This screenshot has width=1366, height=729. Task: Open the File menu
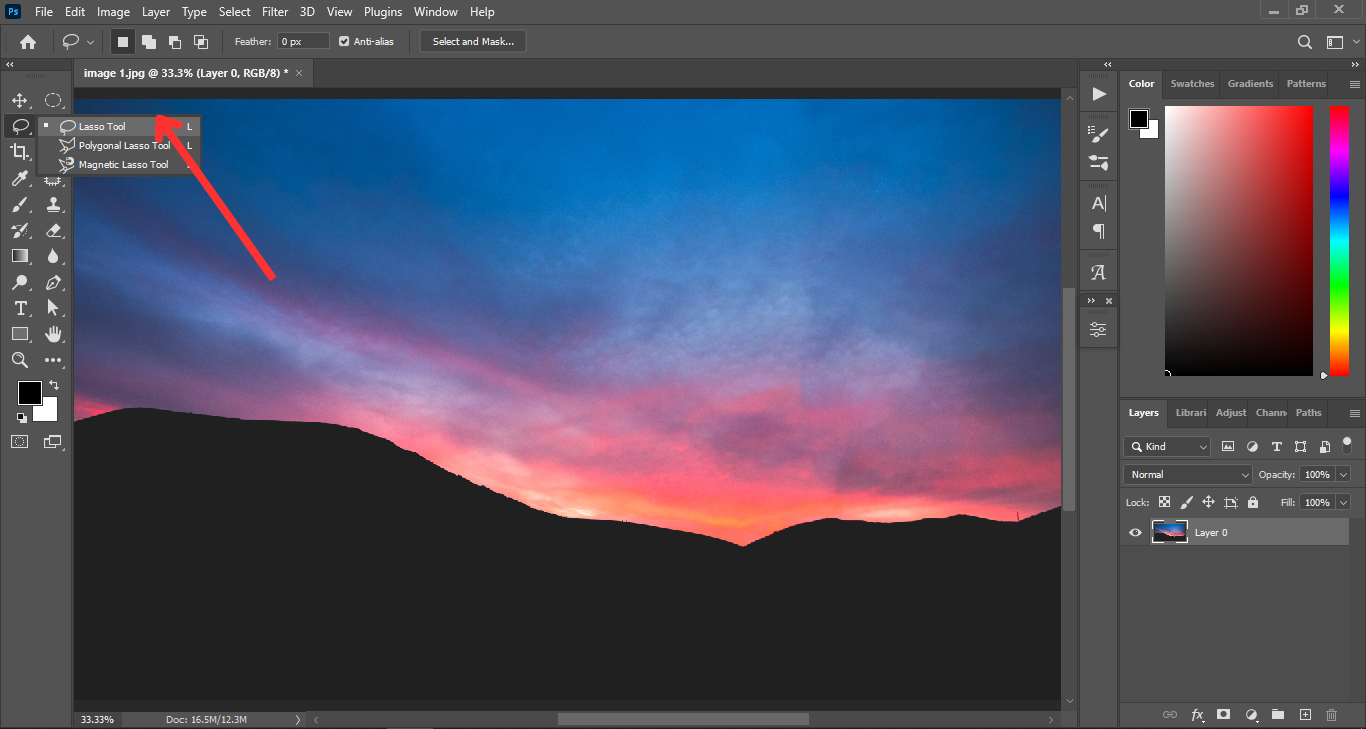click(43, 12)
